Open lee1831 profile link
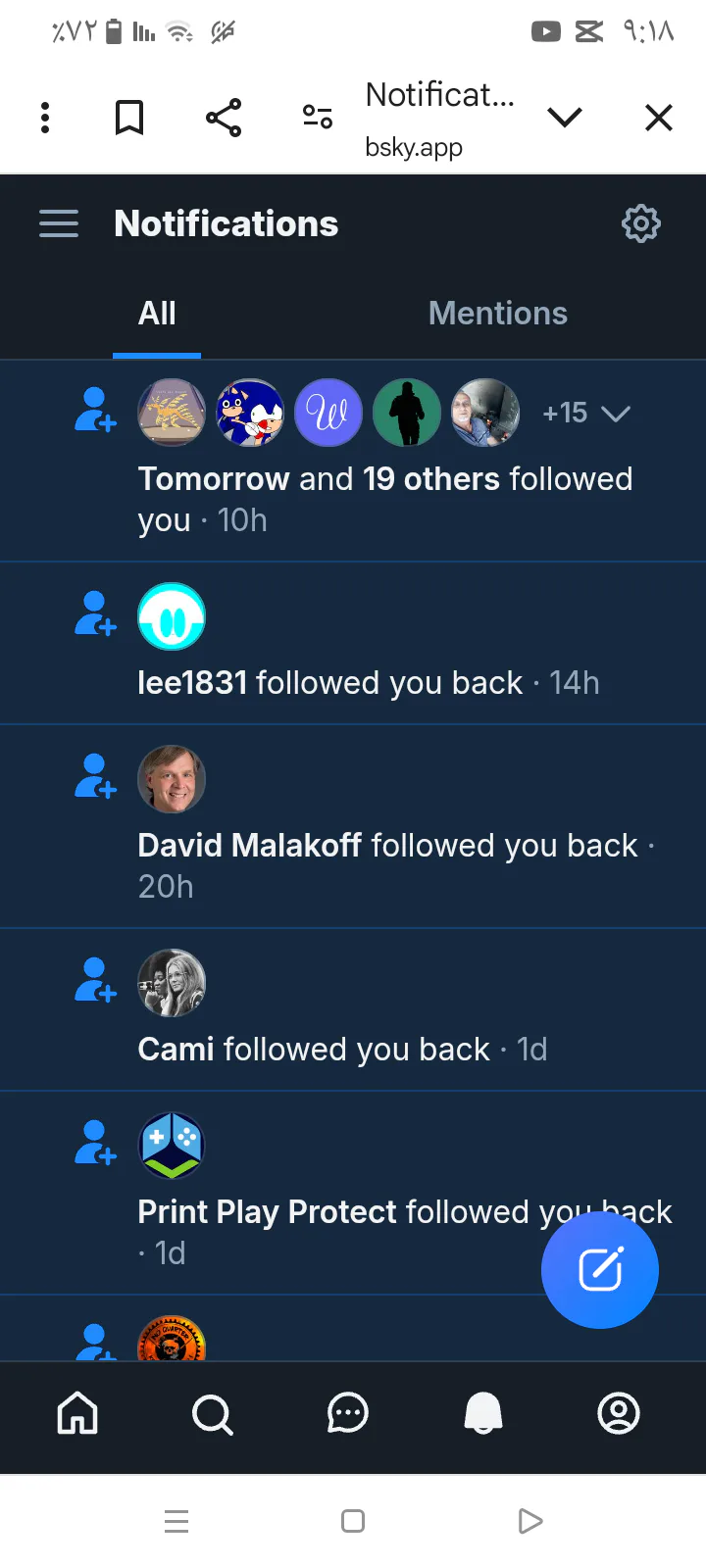 coord(192,683)
